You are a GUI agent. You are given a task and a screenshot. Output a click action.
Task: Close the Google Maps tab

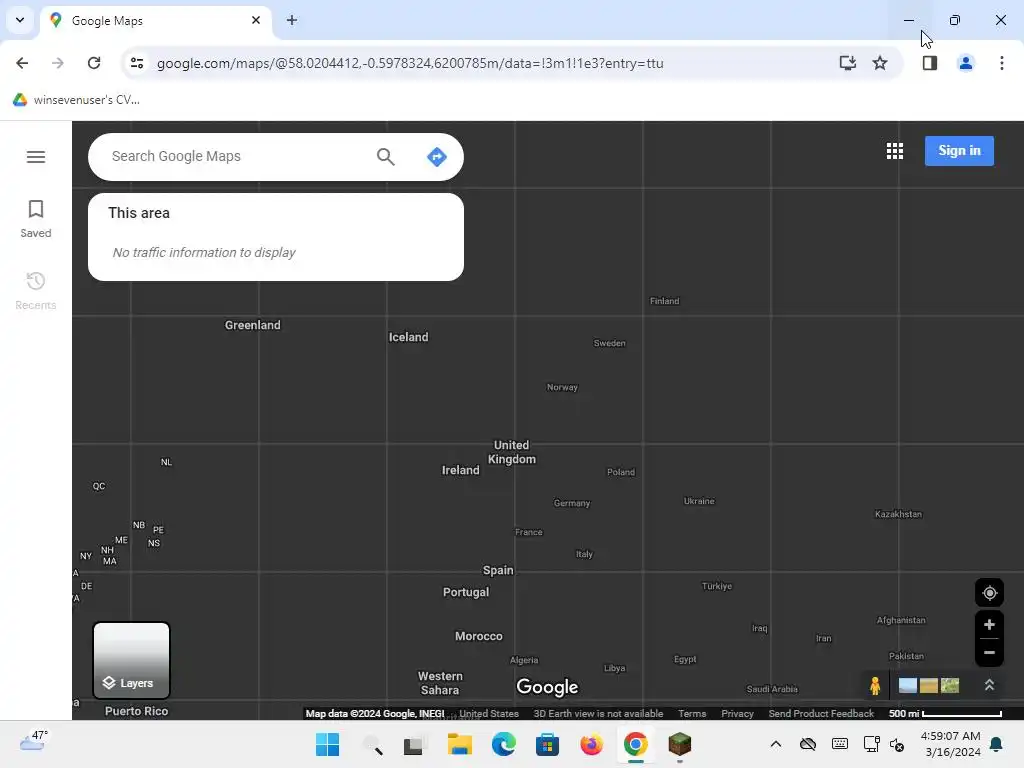256,20
